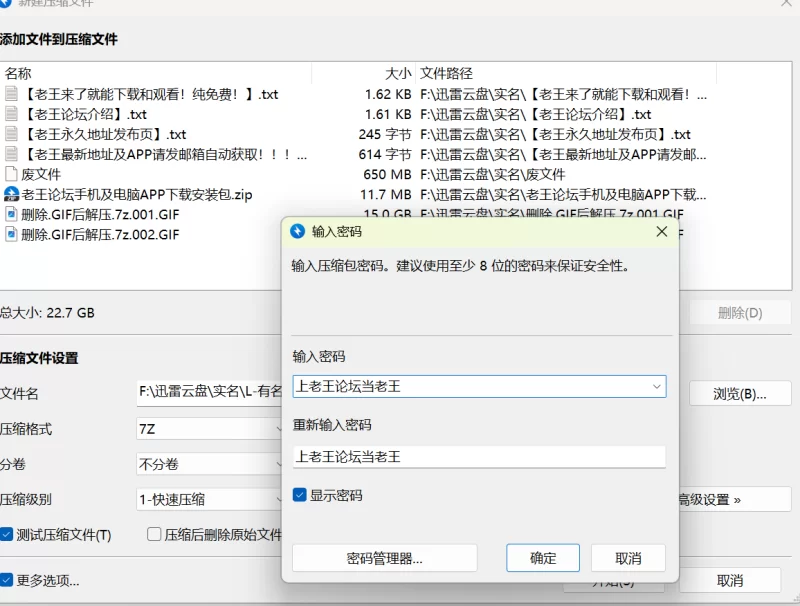The image size is (800, 606).
Task: Click the 650 MB size cell
Action: [x=387, y=174]
